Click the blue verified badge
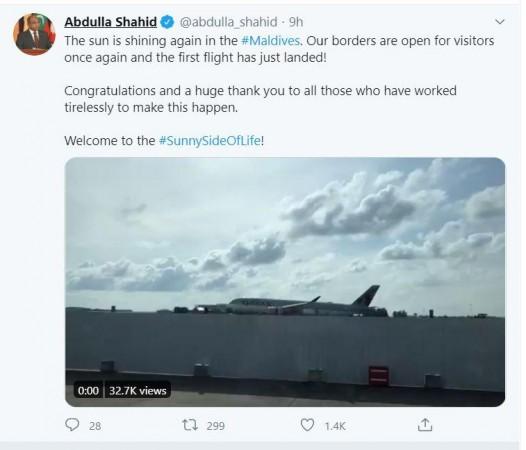 pos(167,22)
